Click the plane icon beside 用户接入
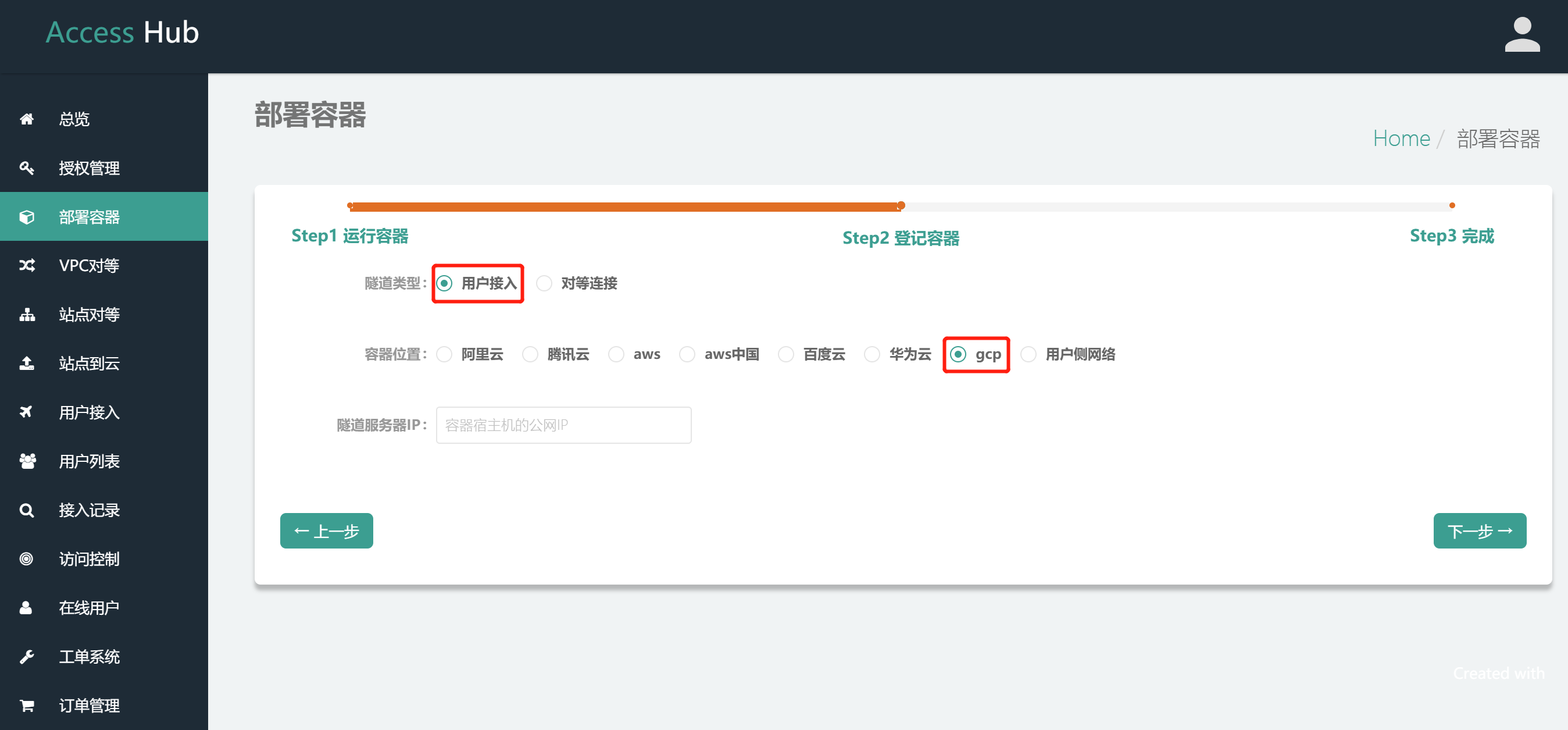Image resolution: width=1568 pixels, height=730 pixels. (x=26, y=412)
